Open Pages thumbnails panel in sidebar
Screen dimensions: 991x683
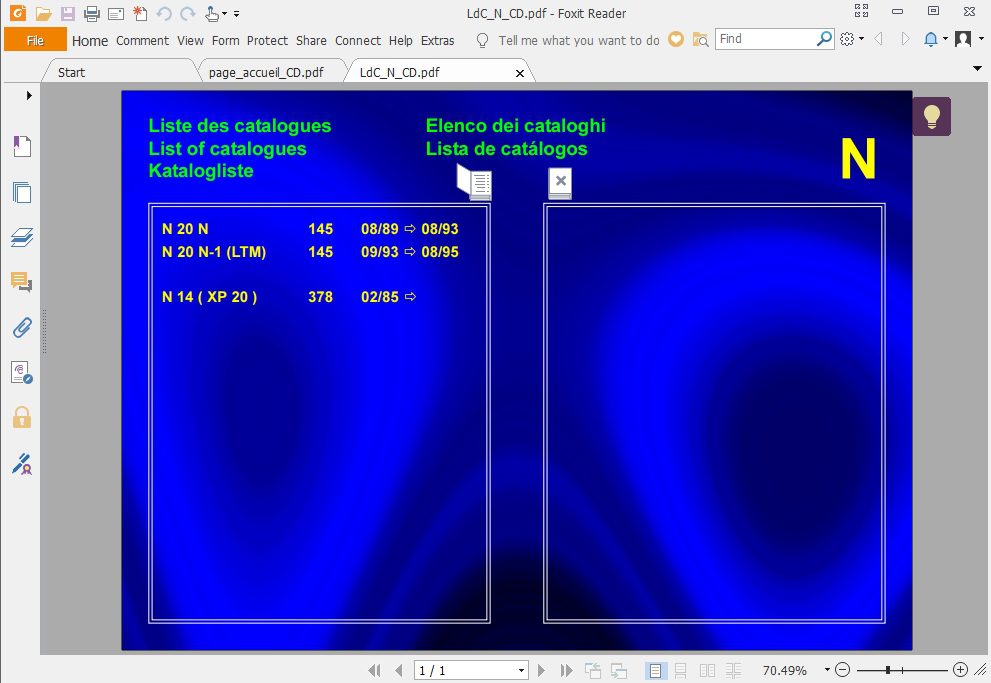click(x=22, y=192)
